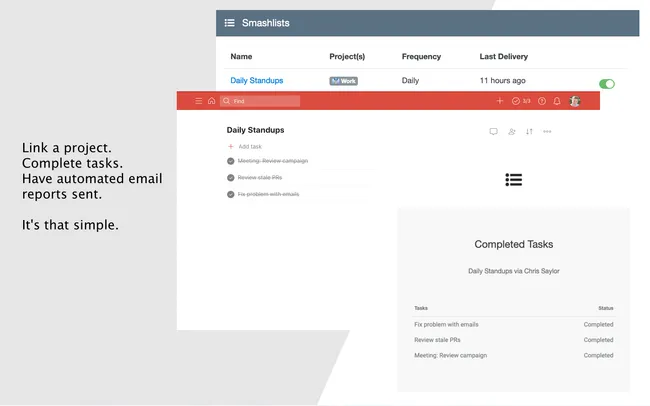Uncheck 'Review stale PRs' task
Viewport: 650px width, 406px height.
click(x=231, y=178)
